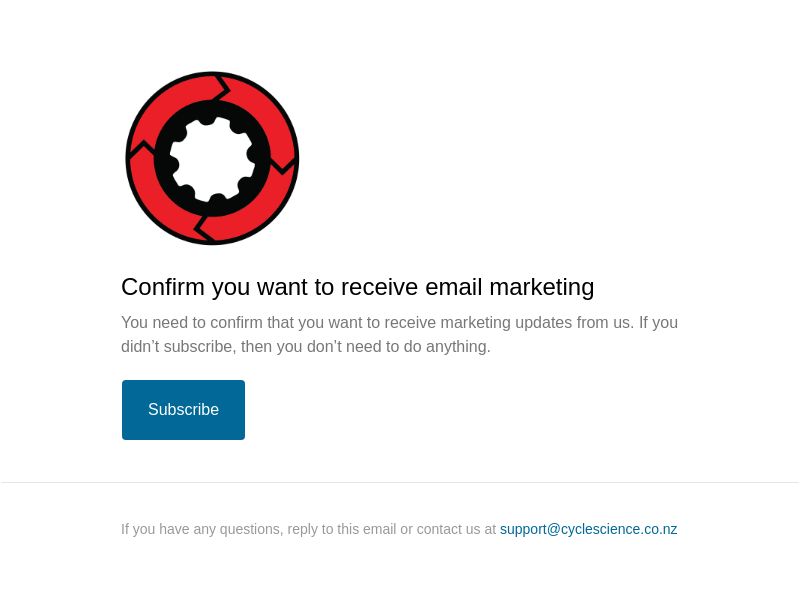Click the lower-right red arrow segment of the logo

coord(255,207)
